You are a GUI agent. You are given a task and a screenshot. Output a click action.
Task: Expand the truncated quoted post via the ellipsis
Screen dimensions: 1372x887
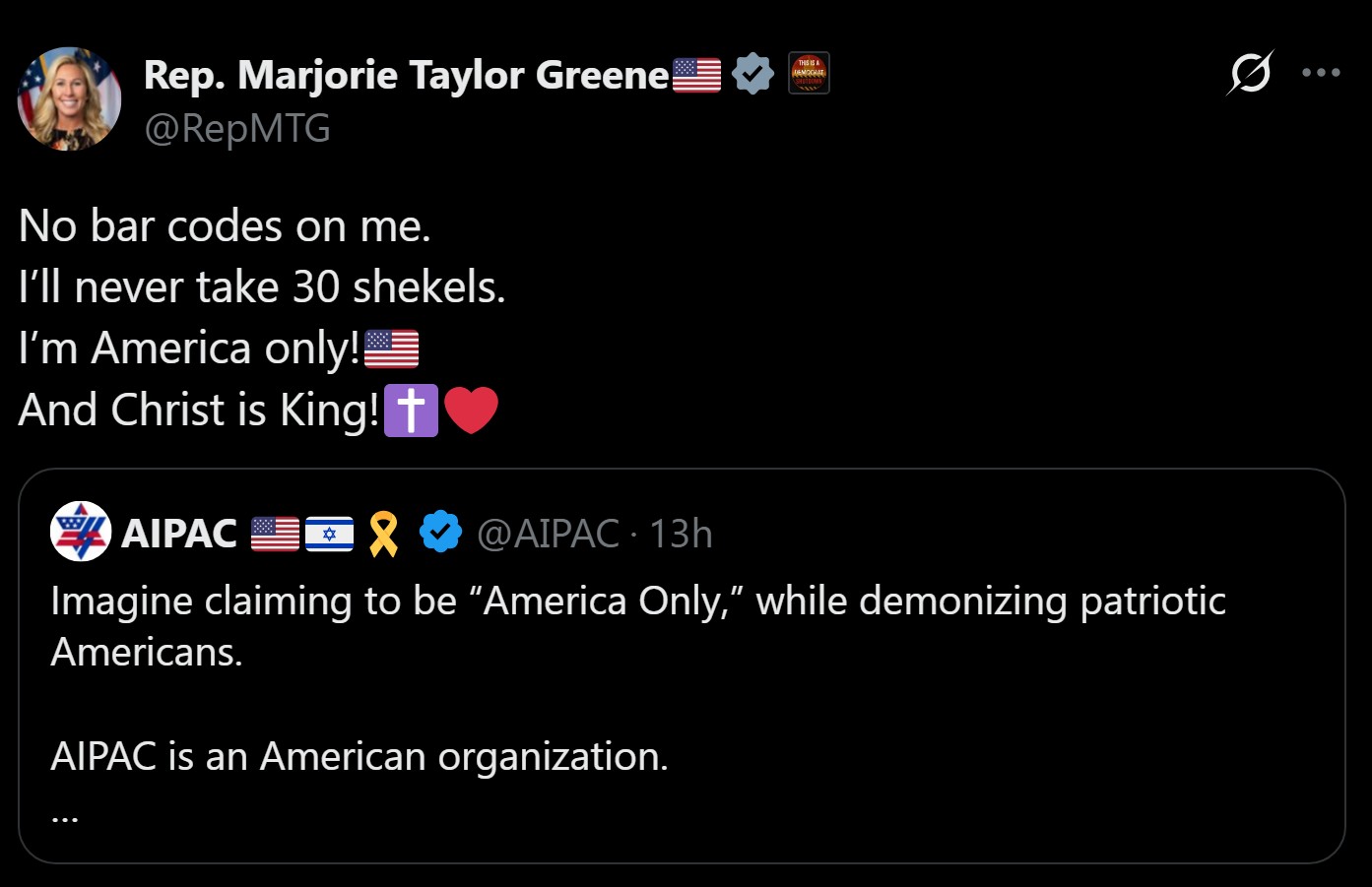65,815
